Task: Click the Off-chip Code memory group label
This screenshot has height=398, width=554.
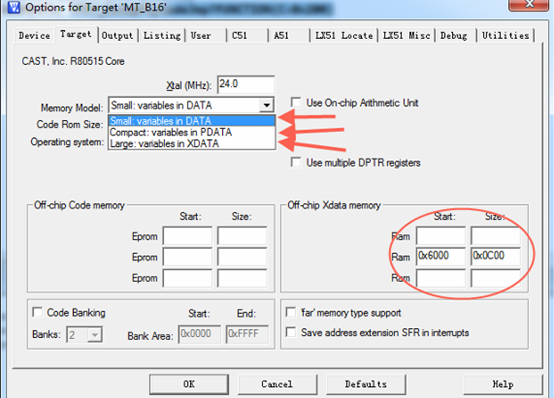Action: (79, 205)
